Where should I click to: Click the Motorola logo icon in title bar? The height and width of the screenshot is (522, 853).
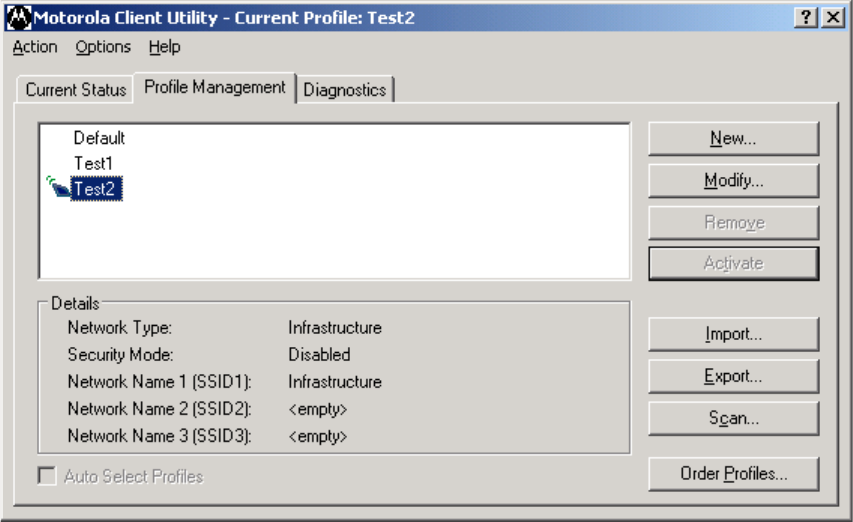coord(19,17)
